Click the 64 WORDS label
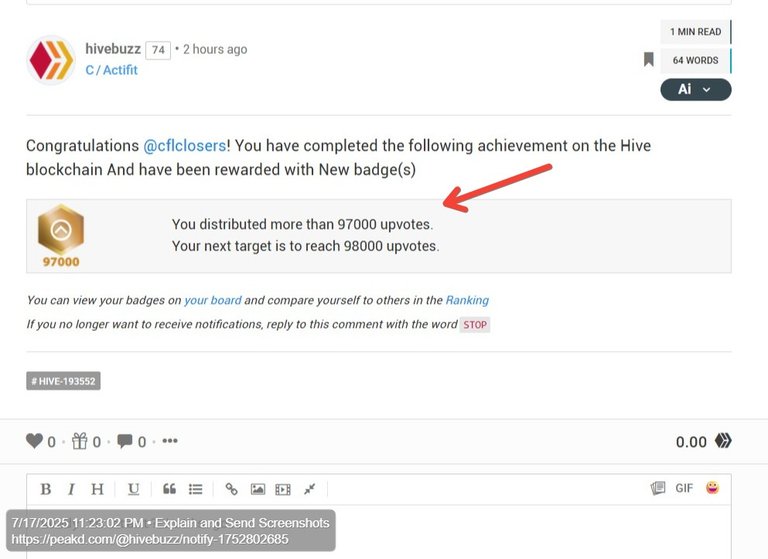Viewport: 768px width, 559px height. tap(696, 61)
